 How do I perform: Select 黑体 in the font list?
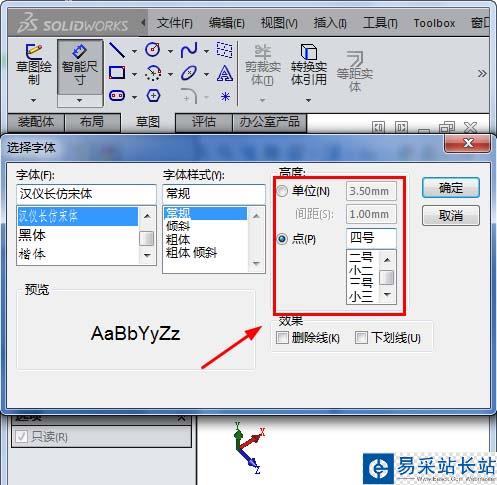(77, 235)
